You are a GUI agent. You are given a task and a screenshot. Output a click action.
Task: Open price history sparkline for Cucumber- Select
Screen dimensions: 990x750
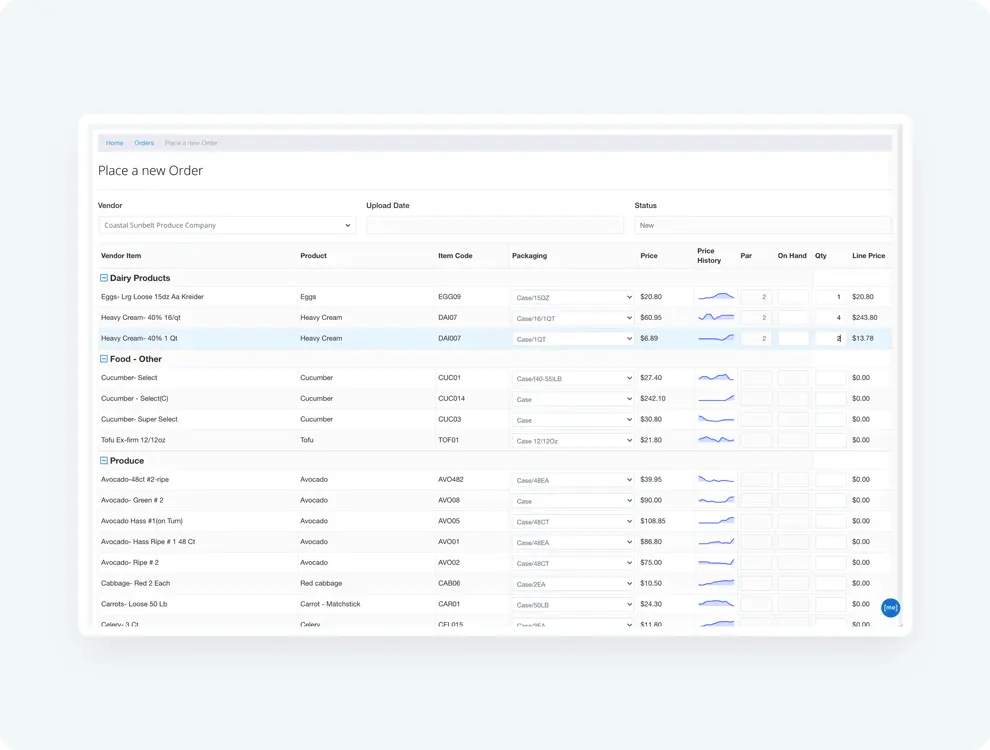click(x=715, y=378)
